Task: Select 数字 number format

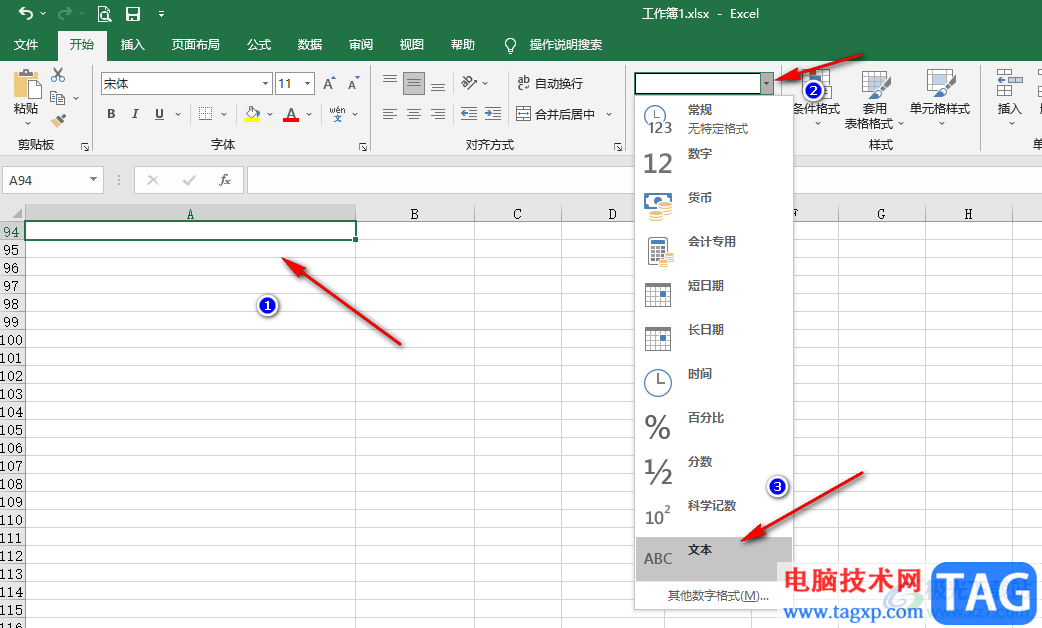Action: [x=714, y=163]
